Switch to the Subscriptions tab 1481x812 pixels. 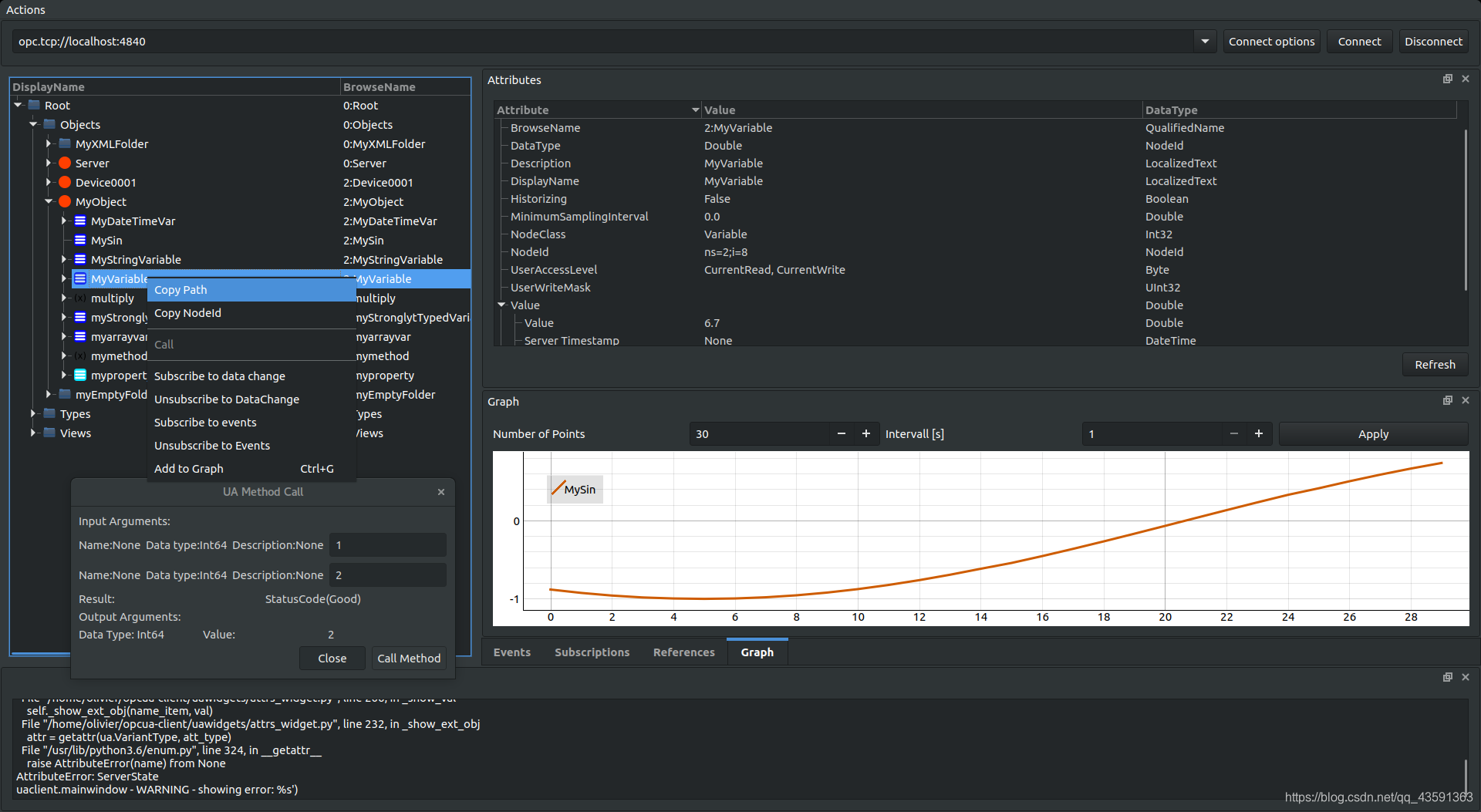(x=592, y=652)
